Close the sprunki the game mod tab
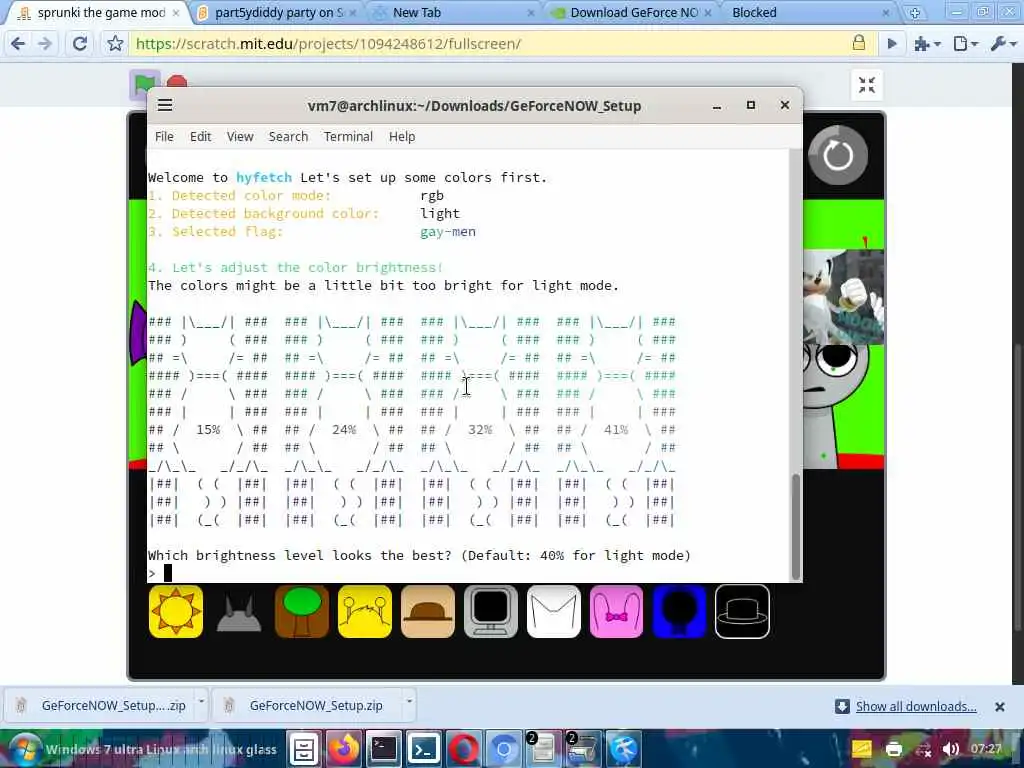The width and height of the screenshot is (1024, 768). pyautogui.click(x=176, y=12)
